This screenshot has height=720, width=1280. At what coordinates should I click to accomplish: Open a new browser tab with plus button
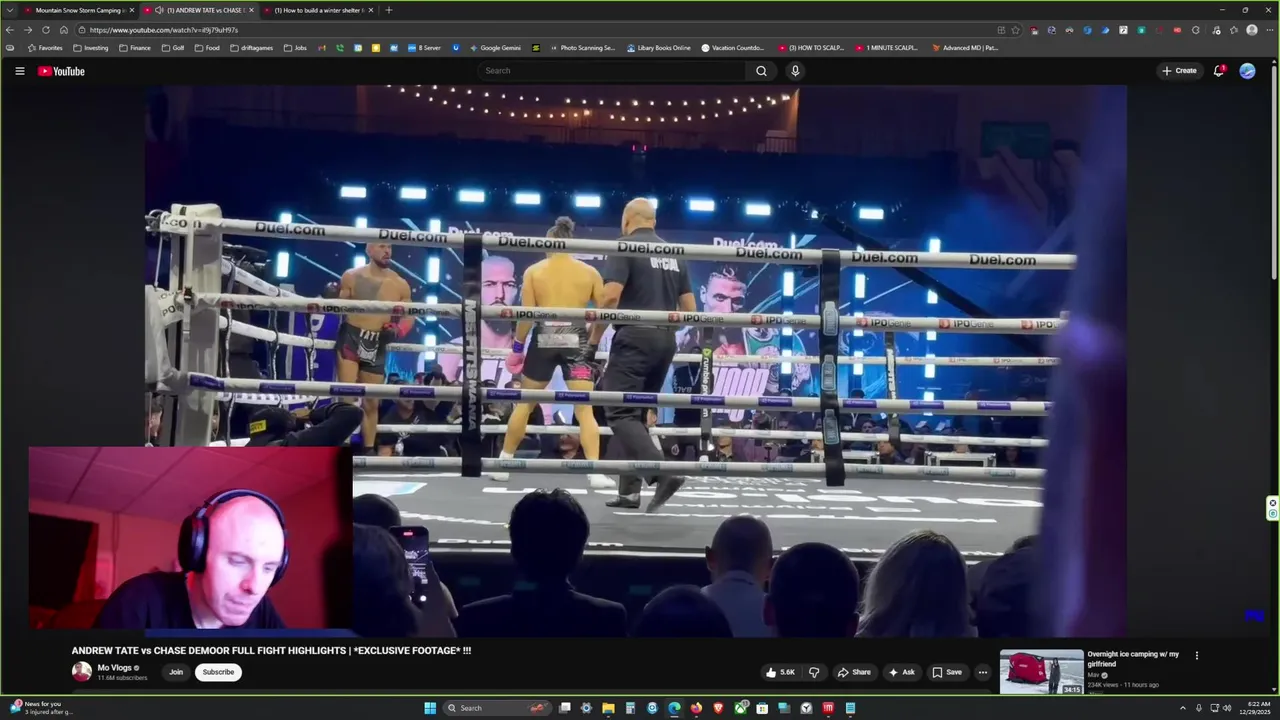click(388, 10)
